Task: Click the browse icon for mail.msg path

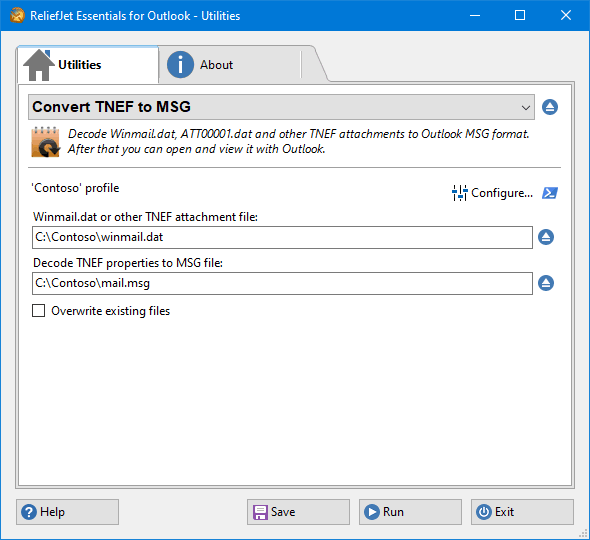Action: (x=546, y=283)
